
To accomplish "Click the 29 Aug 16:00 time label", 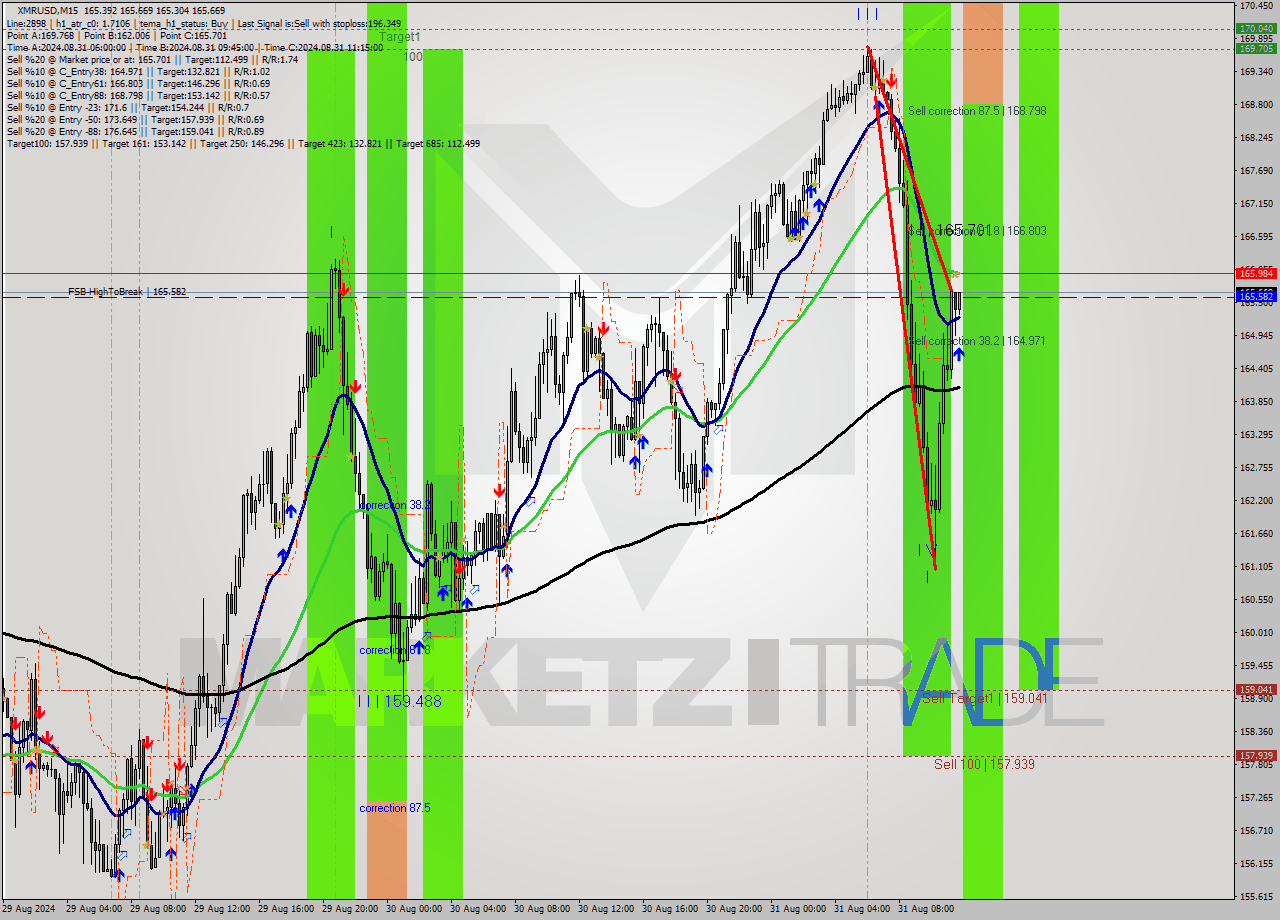I will tap(288, 909).
